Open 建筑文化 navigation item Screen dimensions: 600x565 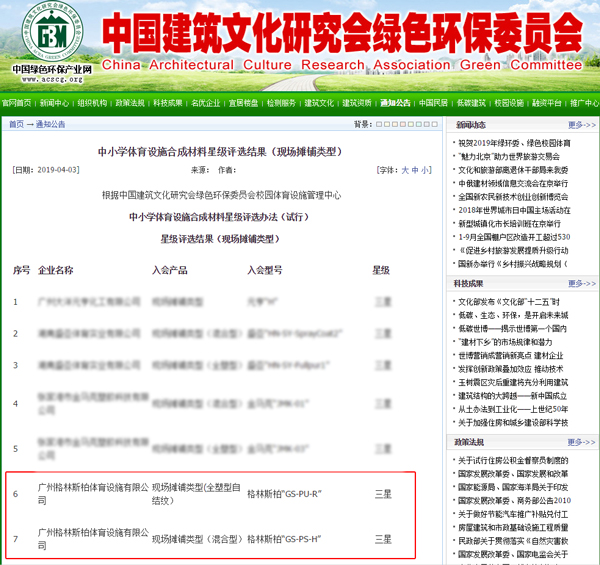[x=319, y=103]
